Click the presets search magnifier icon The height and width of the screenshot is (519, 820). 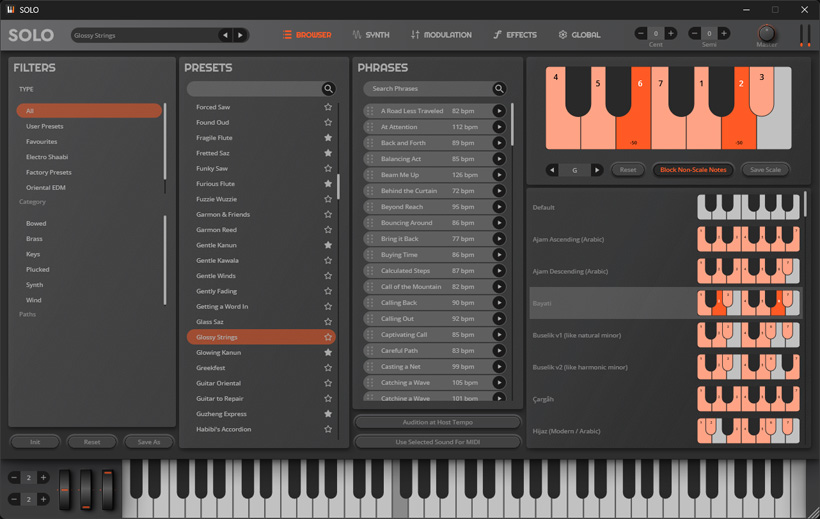pos(328,89)
